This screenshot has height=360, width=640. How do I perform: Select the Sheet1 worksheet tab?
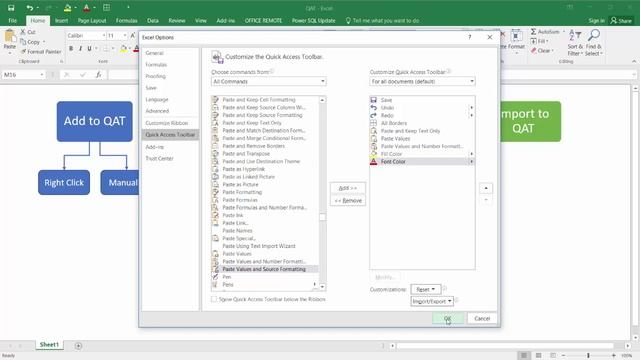click(49, 345)
